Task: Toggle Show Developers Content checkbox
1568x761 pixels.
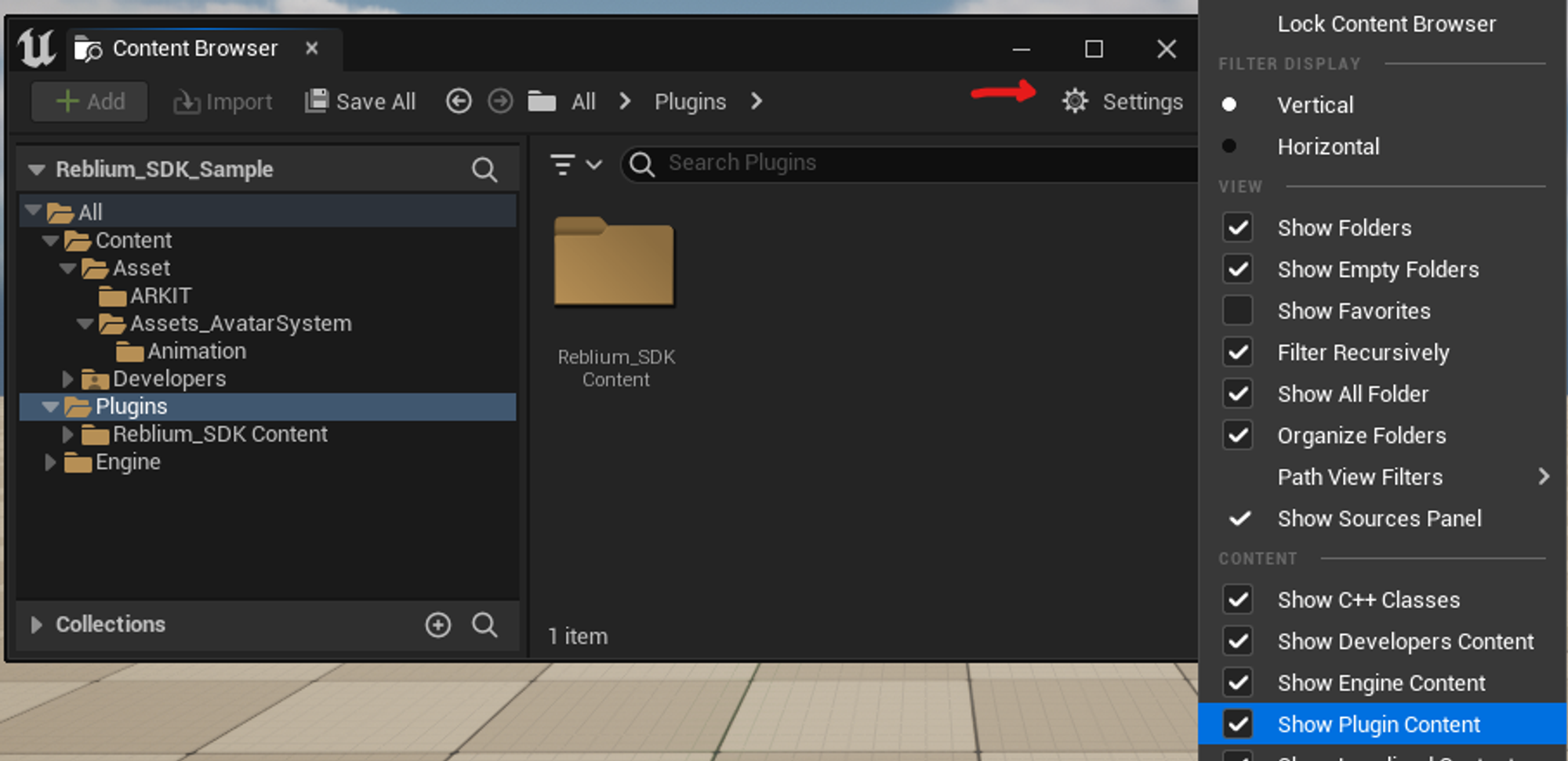Action: coord(1238,642)
